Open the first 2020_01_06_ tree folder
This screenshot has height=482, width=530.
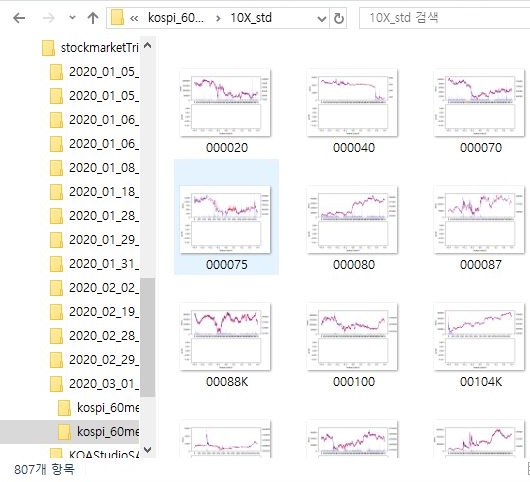point(104,120)
